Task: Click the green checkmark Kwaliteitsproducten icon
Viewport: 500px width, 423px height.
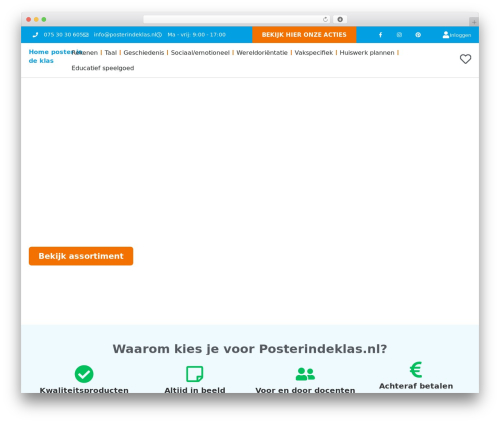Action: (x=84, y=374)
